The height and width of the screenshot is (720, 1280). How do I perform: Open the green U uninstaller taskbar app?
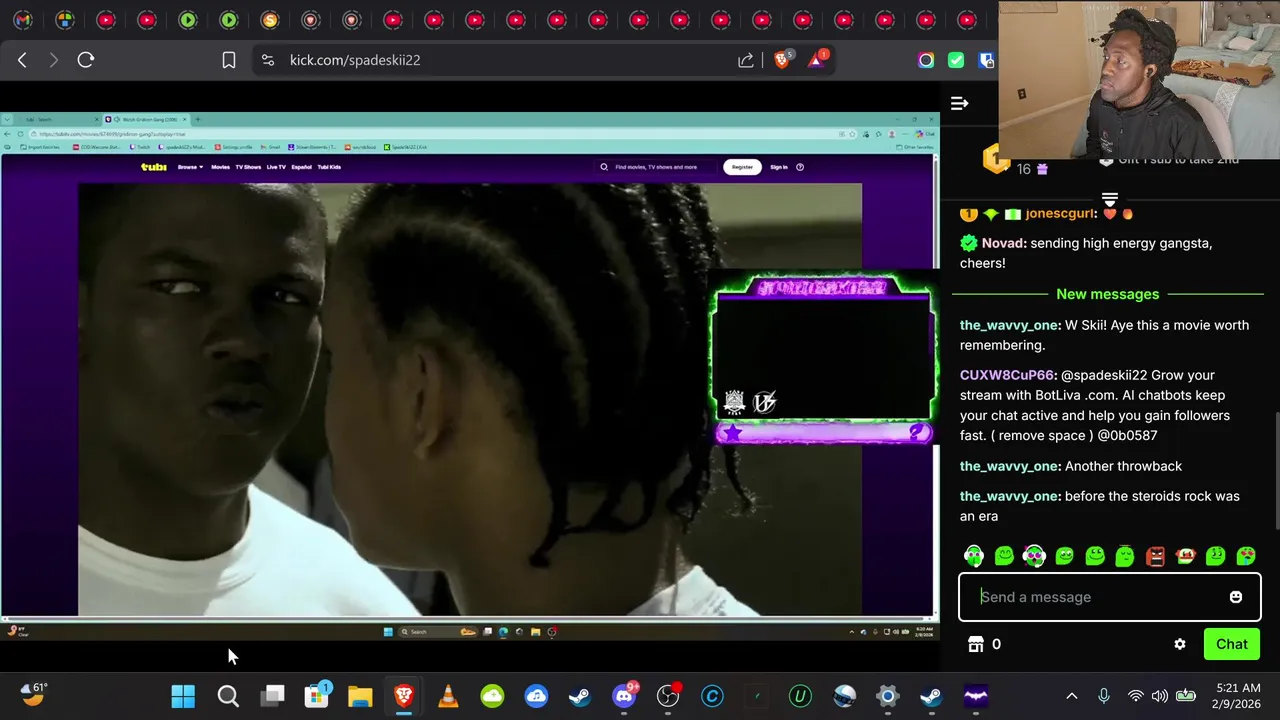[x=800, y=696]
